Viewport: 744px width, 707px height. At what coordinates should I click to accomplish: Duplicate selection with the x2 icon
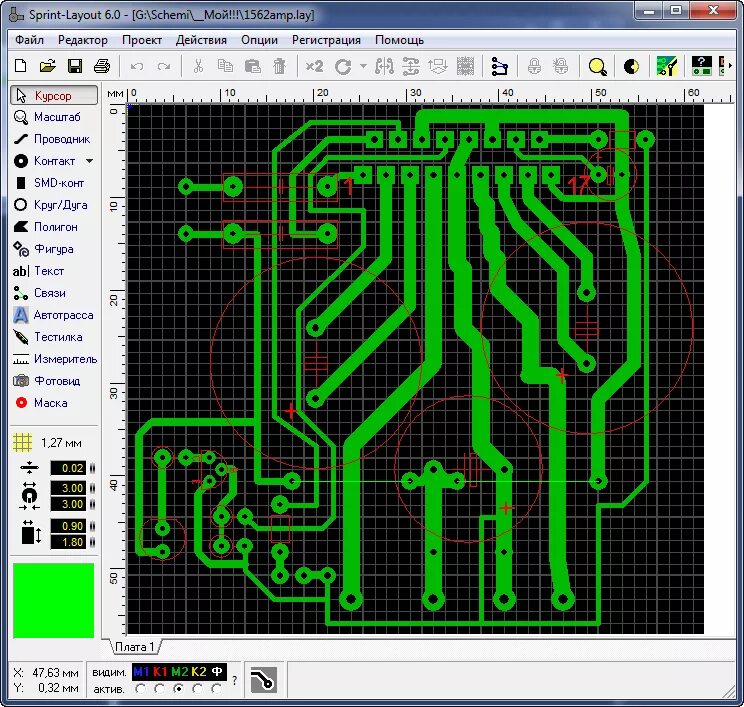(314, 66)
